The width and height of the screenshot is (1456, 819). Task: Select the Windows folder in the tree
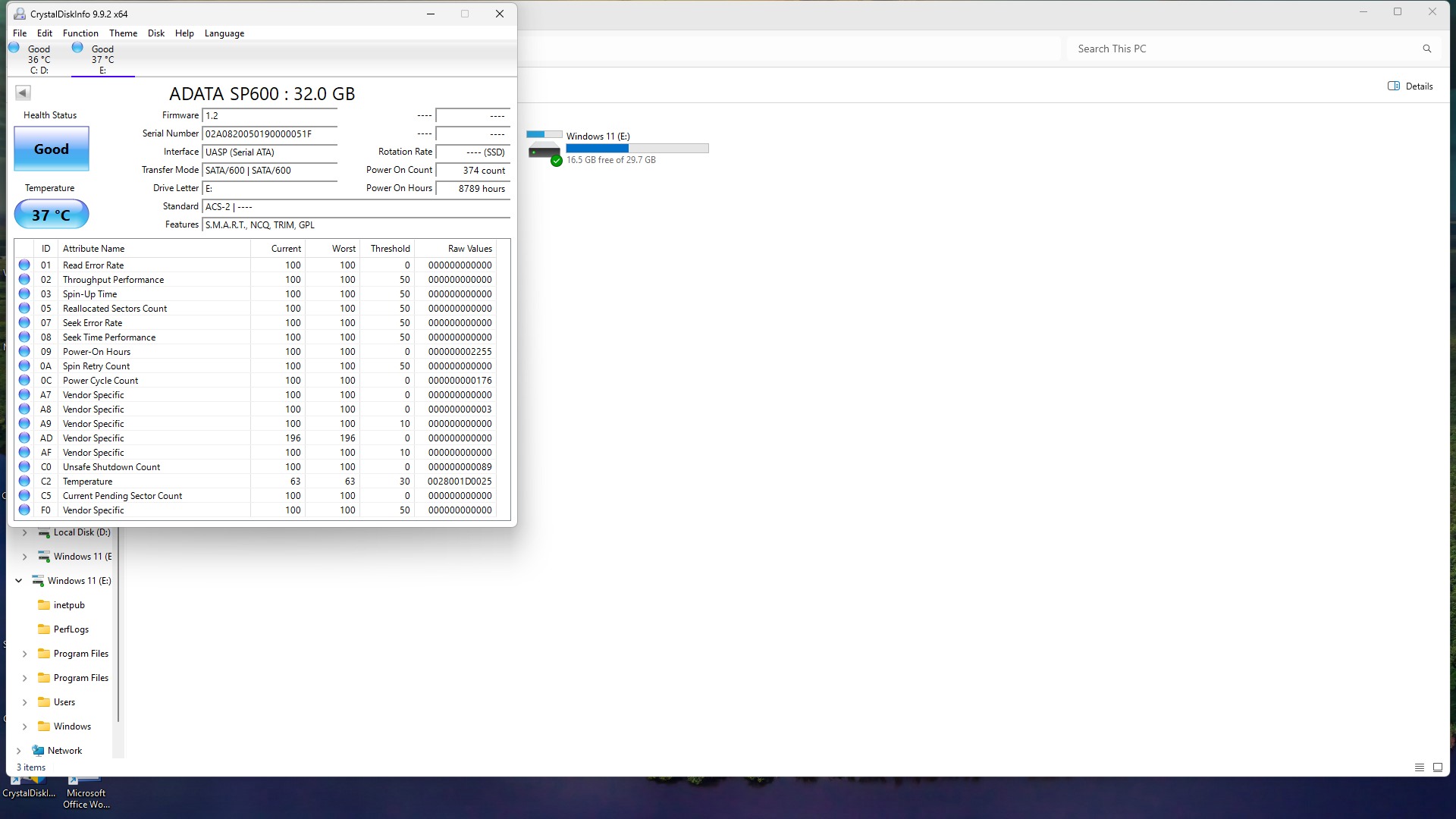72,726
